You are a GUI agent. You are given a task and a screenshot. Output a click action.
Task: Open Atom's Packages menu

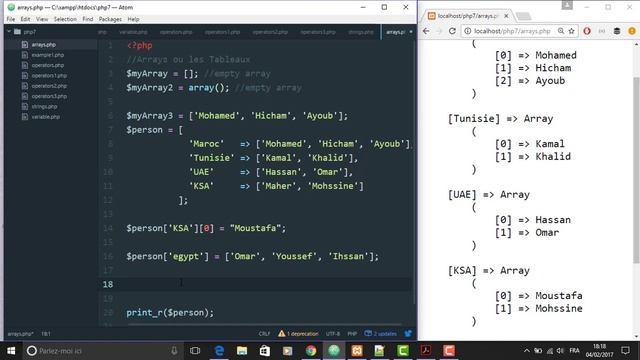[x=110, y=19]
